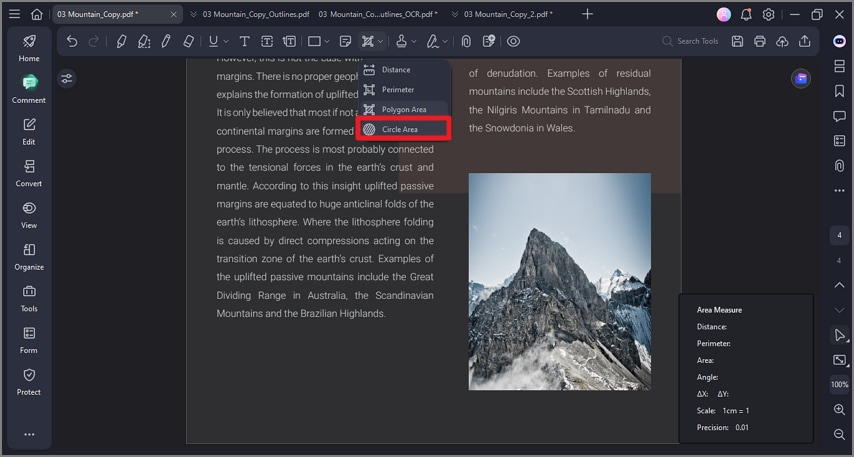Open the Comment section in left sidebar

[29, 89]
